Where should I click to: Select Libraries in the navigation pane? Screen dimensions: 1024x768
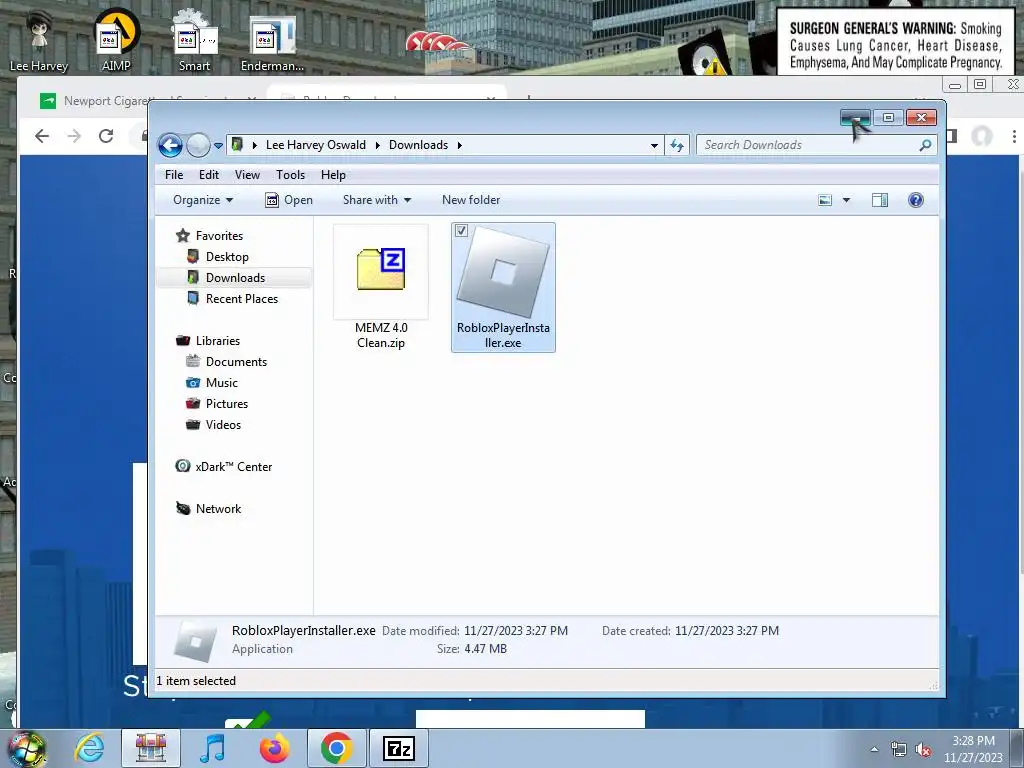pos(208,341)
